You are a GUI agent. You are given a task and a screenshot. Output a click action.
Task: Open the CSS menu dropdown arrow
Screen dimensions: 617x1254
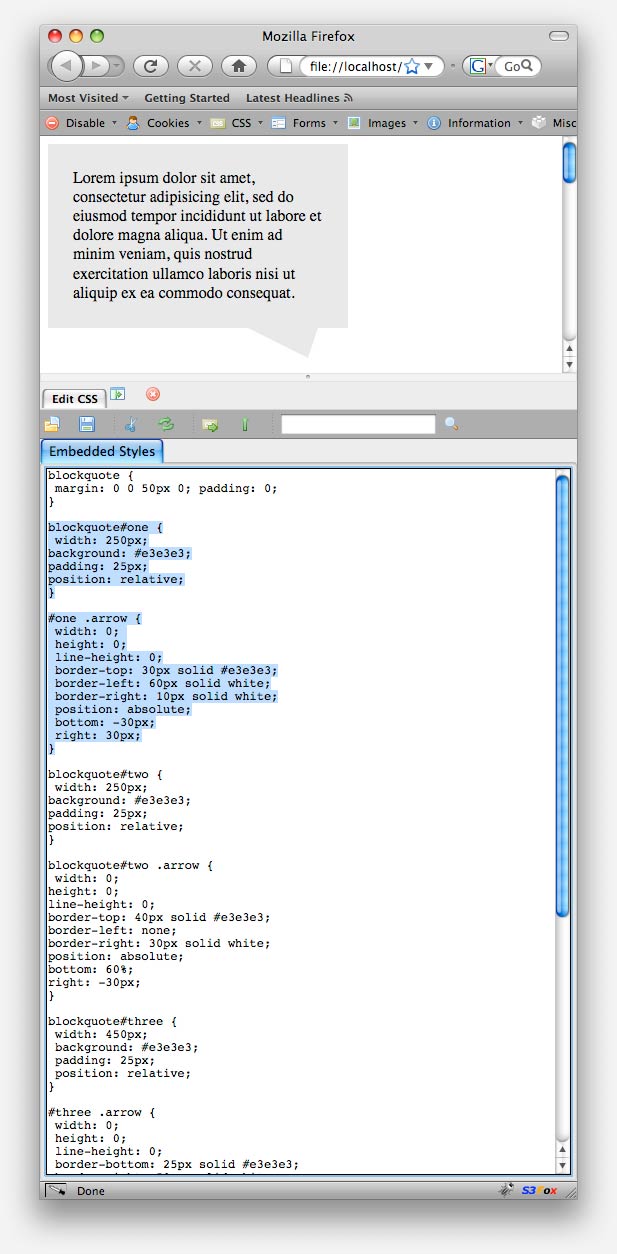tap(261, 124)
